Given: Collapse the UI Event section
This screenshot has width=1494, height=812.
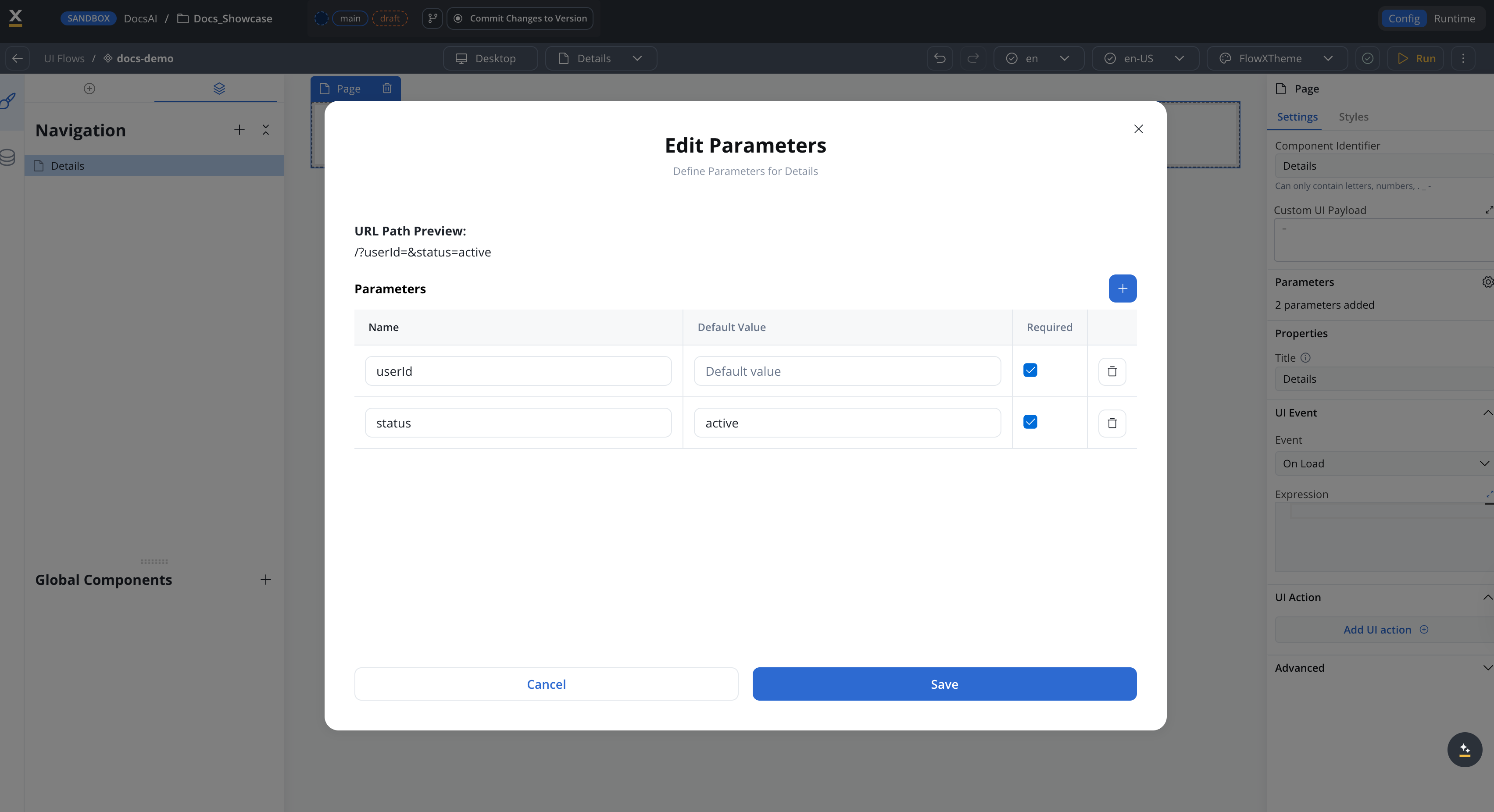Looking at the screenshot, I should [x=1487, y=413].
